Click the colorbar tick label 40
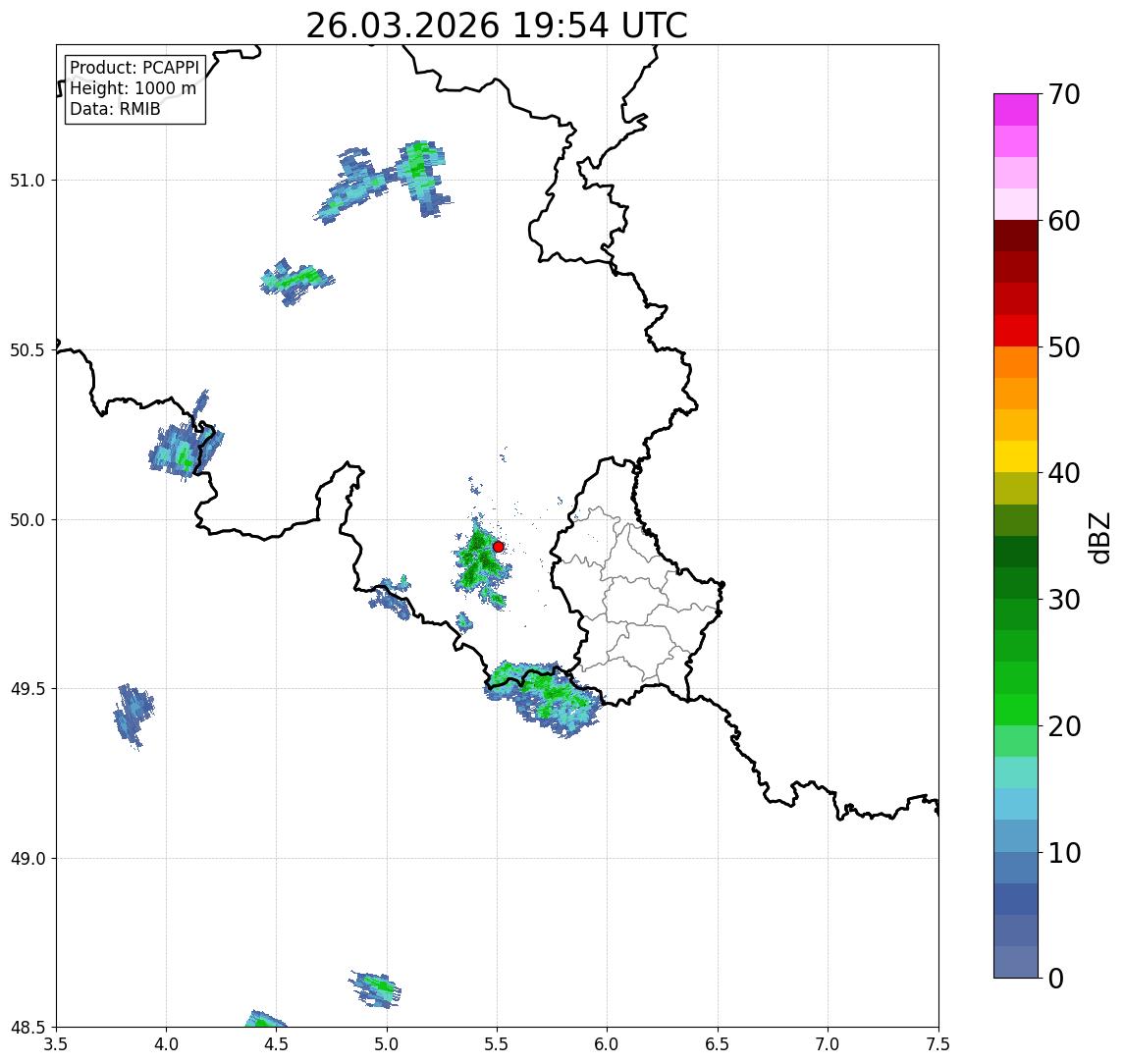This screenshot has height=1064, width=1124. (1063, 473)
